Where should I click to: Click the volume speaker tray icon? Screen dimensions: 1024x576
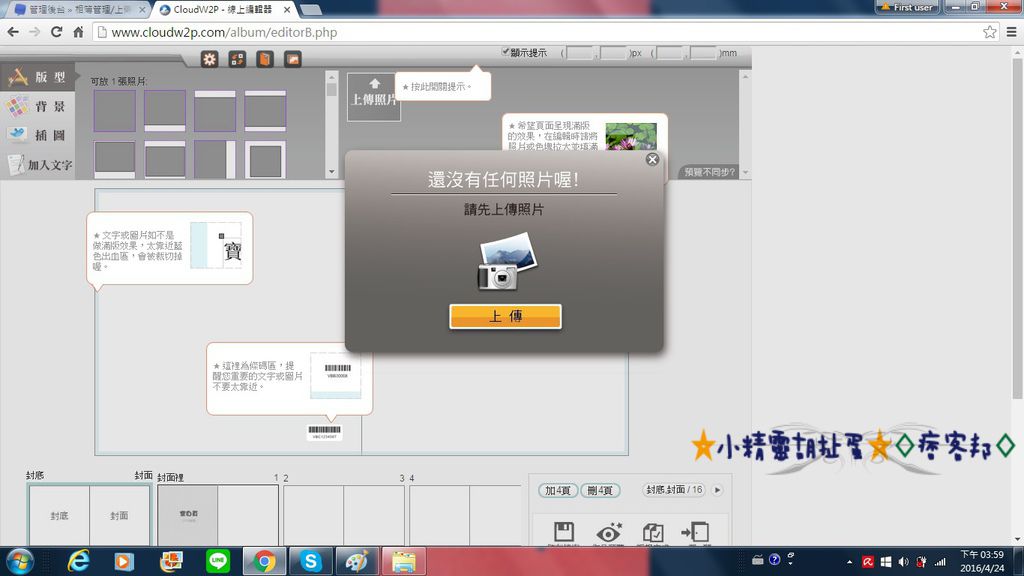[904, 562]
